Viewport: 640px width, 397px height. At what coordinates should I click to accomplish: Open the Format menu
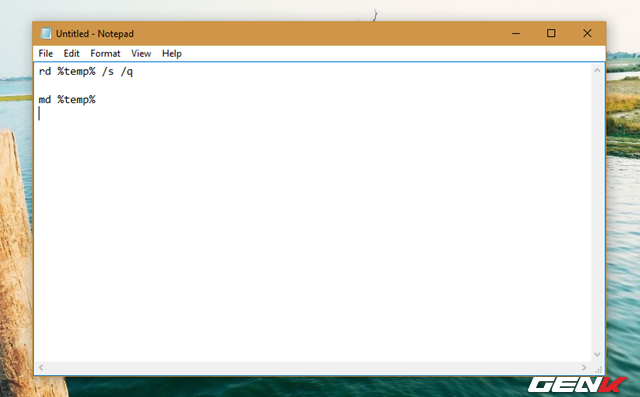pos(105,53)
